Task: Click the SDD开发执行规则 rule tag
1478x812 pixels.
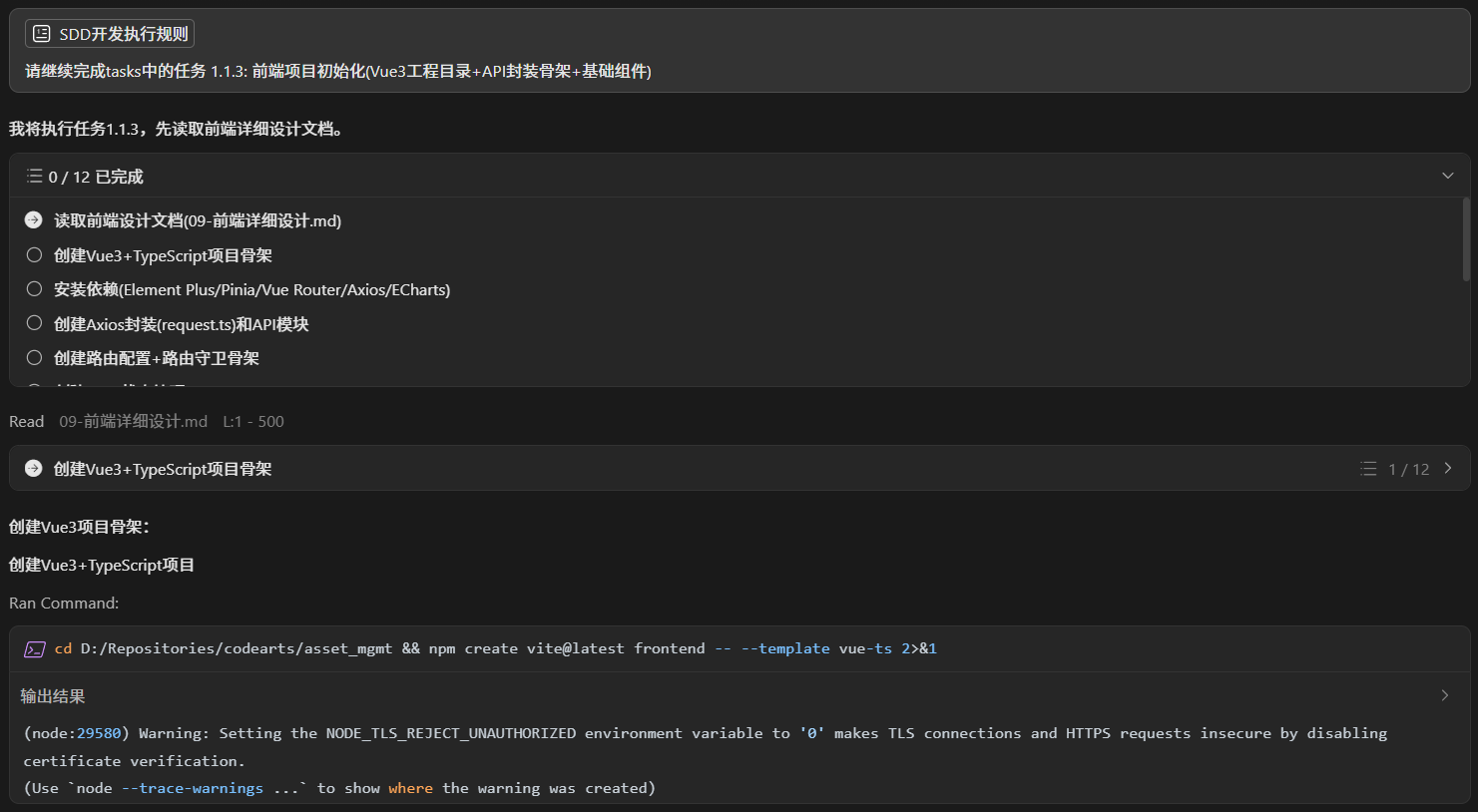Action: point(110,34)
